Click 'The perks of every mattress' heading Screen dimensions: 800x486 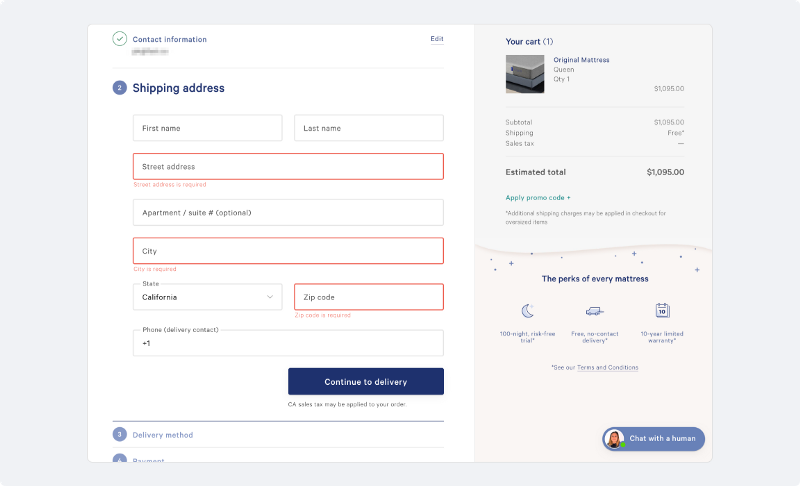click(595, 278)
